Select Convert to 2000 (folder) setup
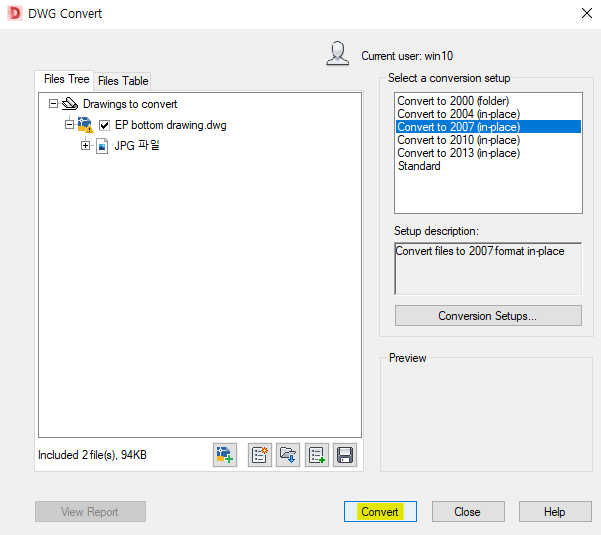The width and height of the screenshot is (601, 535). point(488,101)
